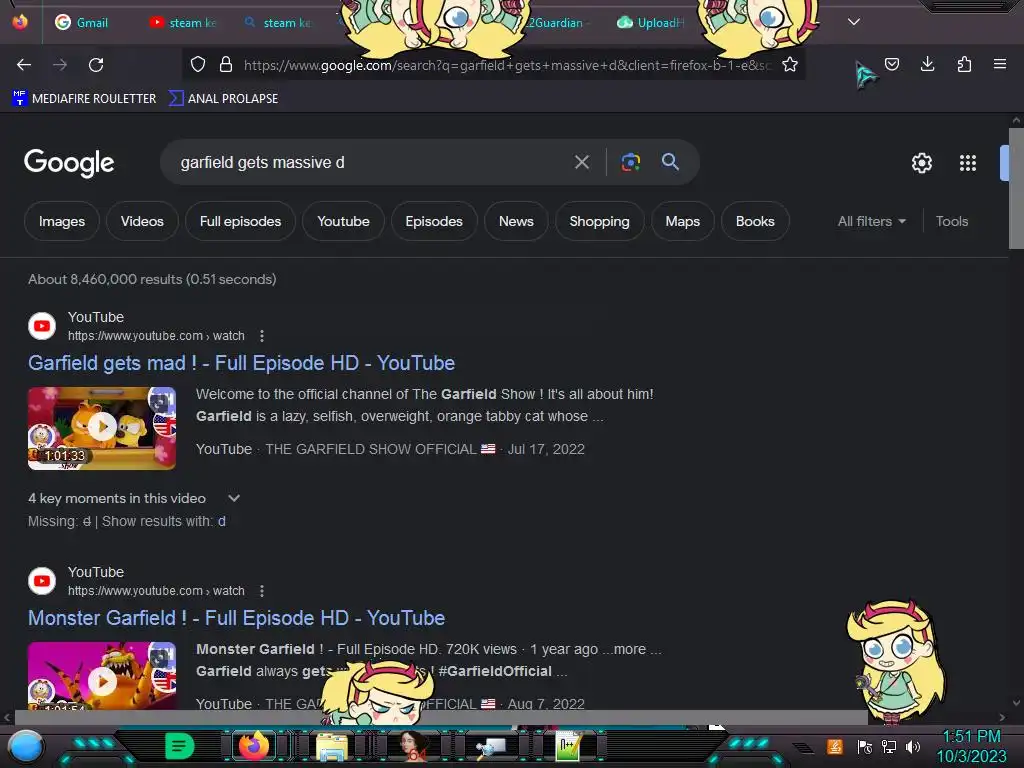Image resolution: width=1024 pixels, height=768 pixels.
Task: Open the Action Center flag tray icon
Action: [x=865, y=747]
